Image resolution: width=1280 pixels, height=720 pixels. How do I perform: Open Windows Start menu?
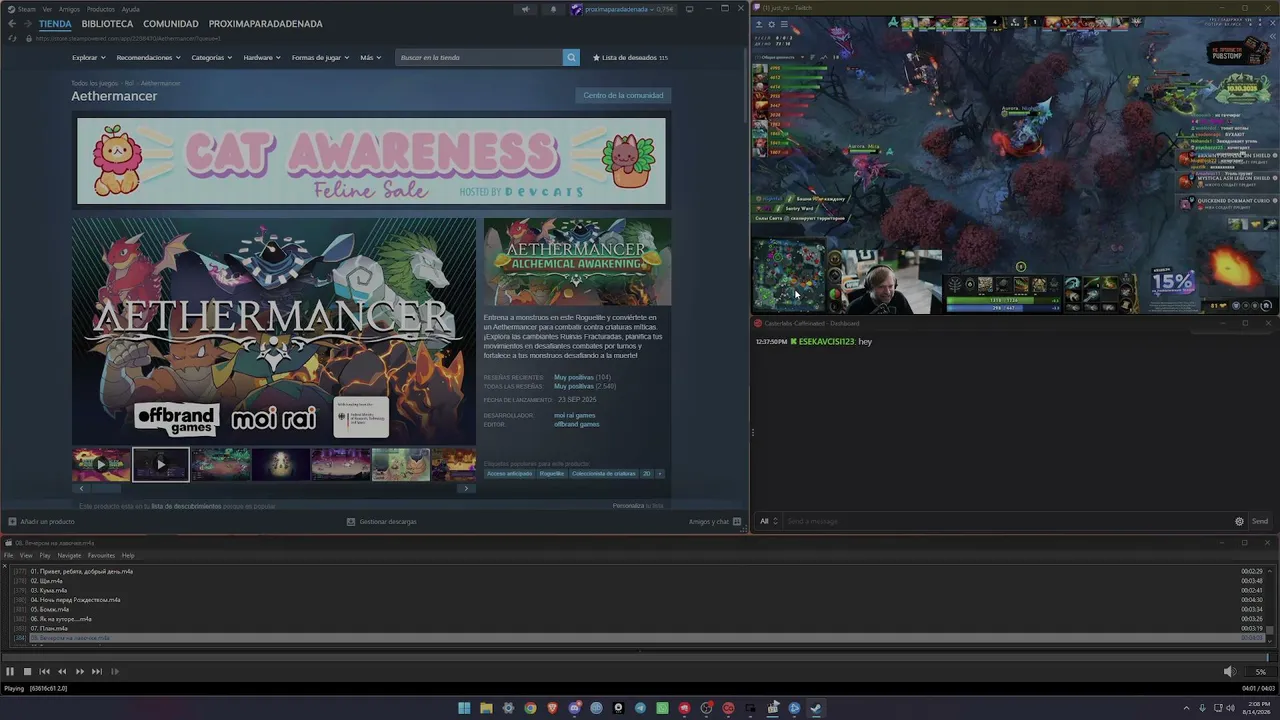464,708
